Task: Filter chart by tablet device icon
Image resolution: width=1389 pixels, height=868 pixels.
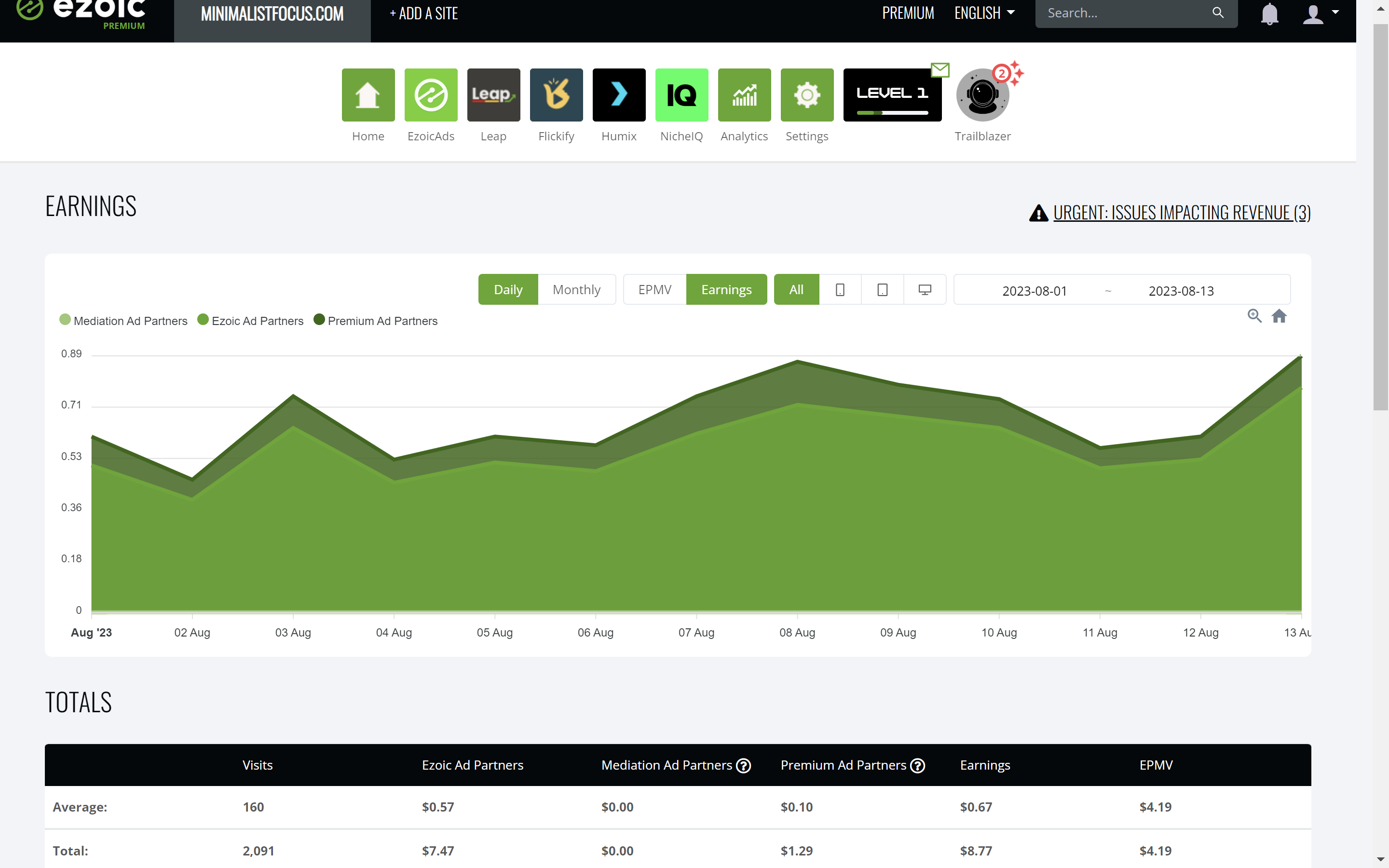Action: click(x=882, y=289)
